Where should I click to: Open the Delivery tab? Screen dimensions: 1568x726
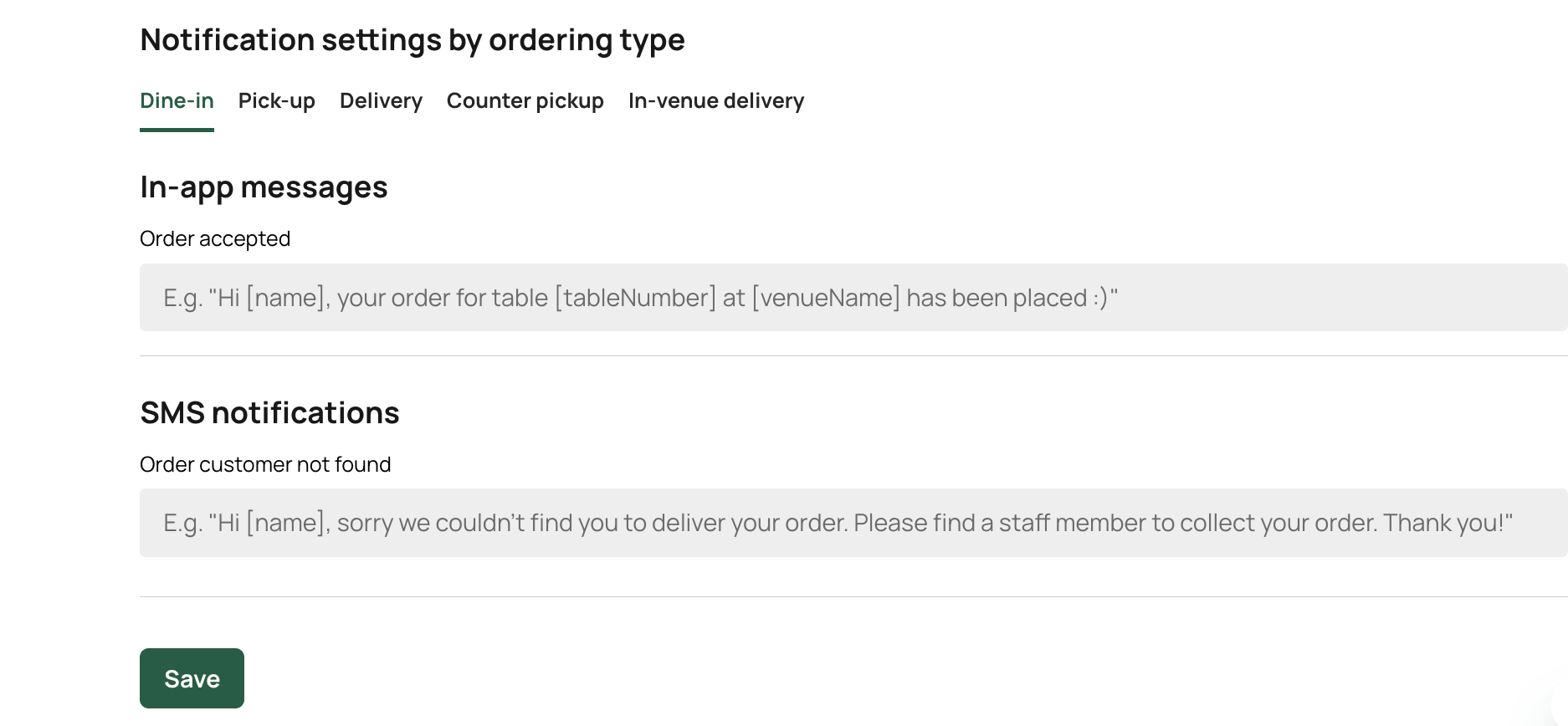[x=381, y=101]
